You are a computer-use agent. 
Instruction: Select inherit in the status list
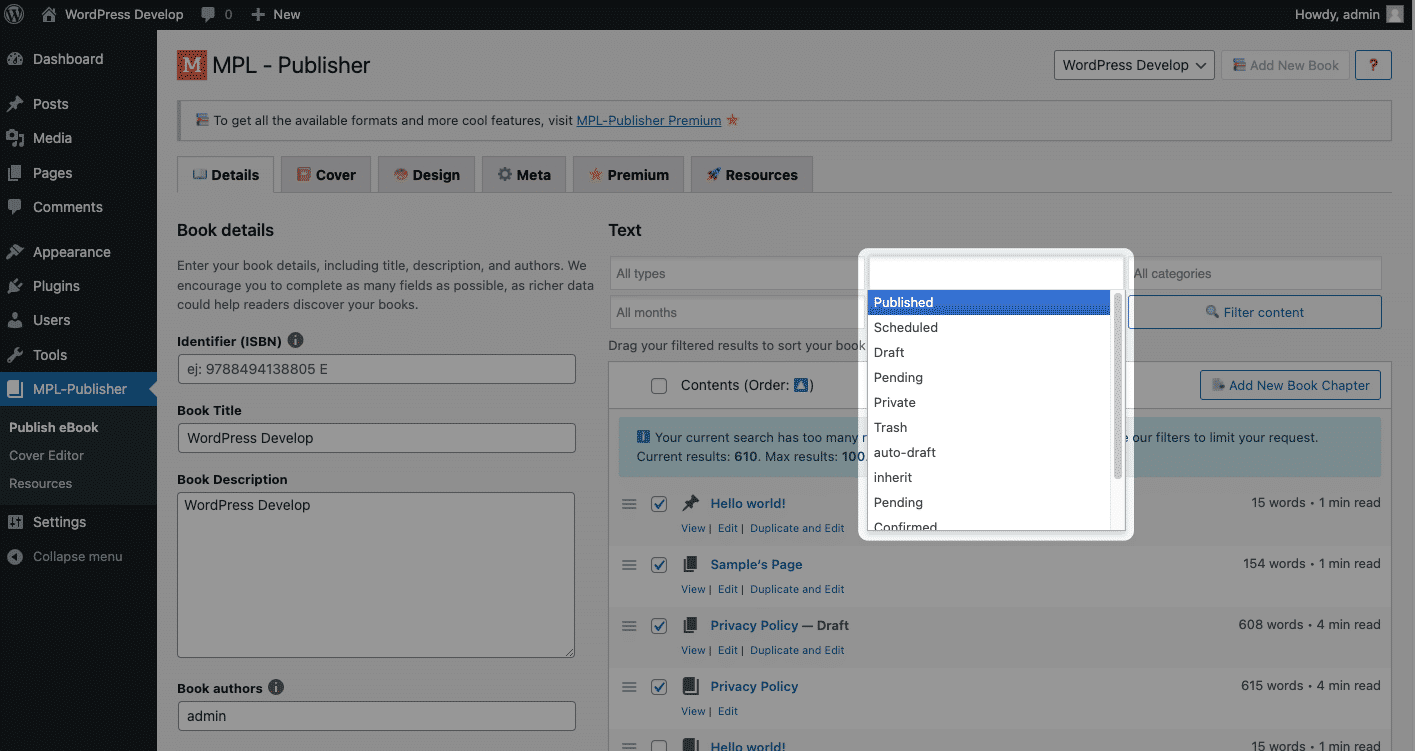point(989,477)
